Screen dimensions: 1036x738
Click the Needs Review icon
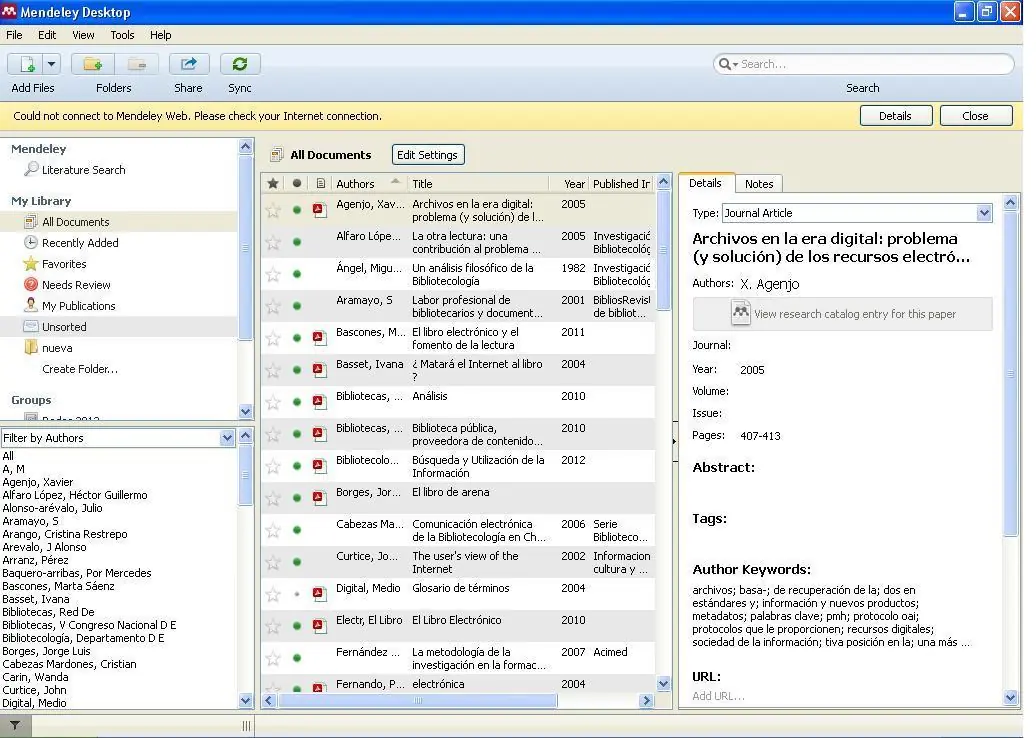pos(30,285)
